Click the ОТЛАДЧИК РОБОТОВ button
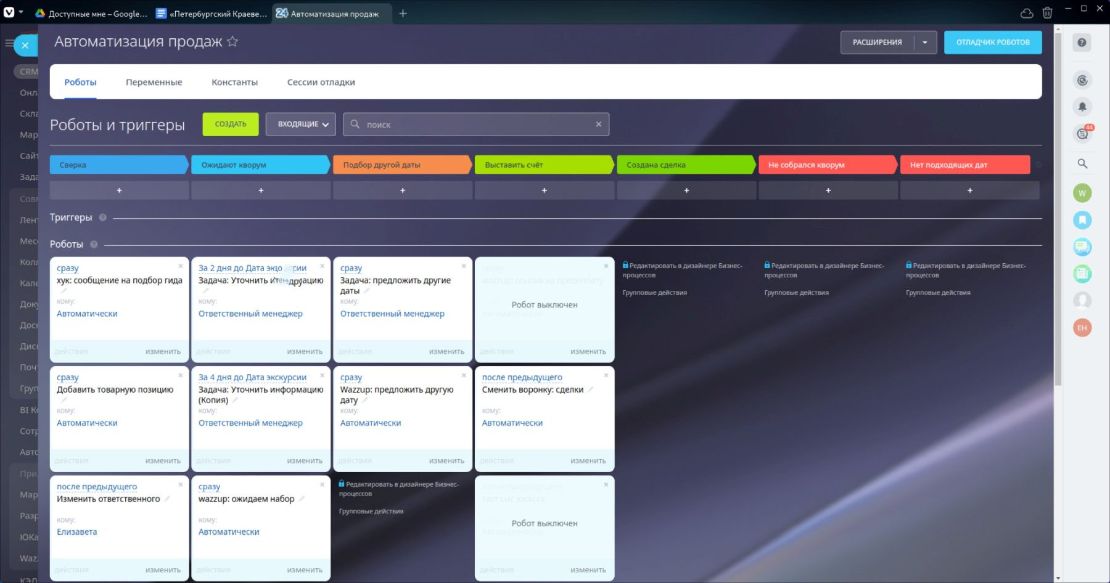 (x=992, y=42)
